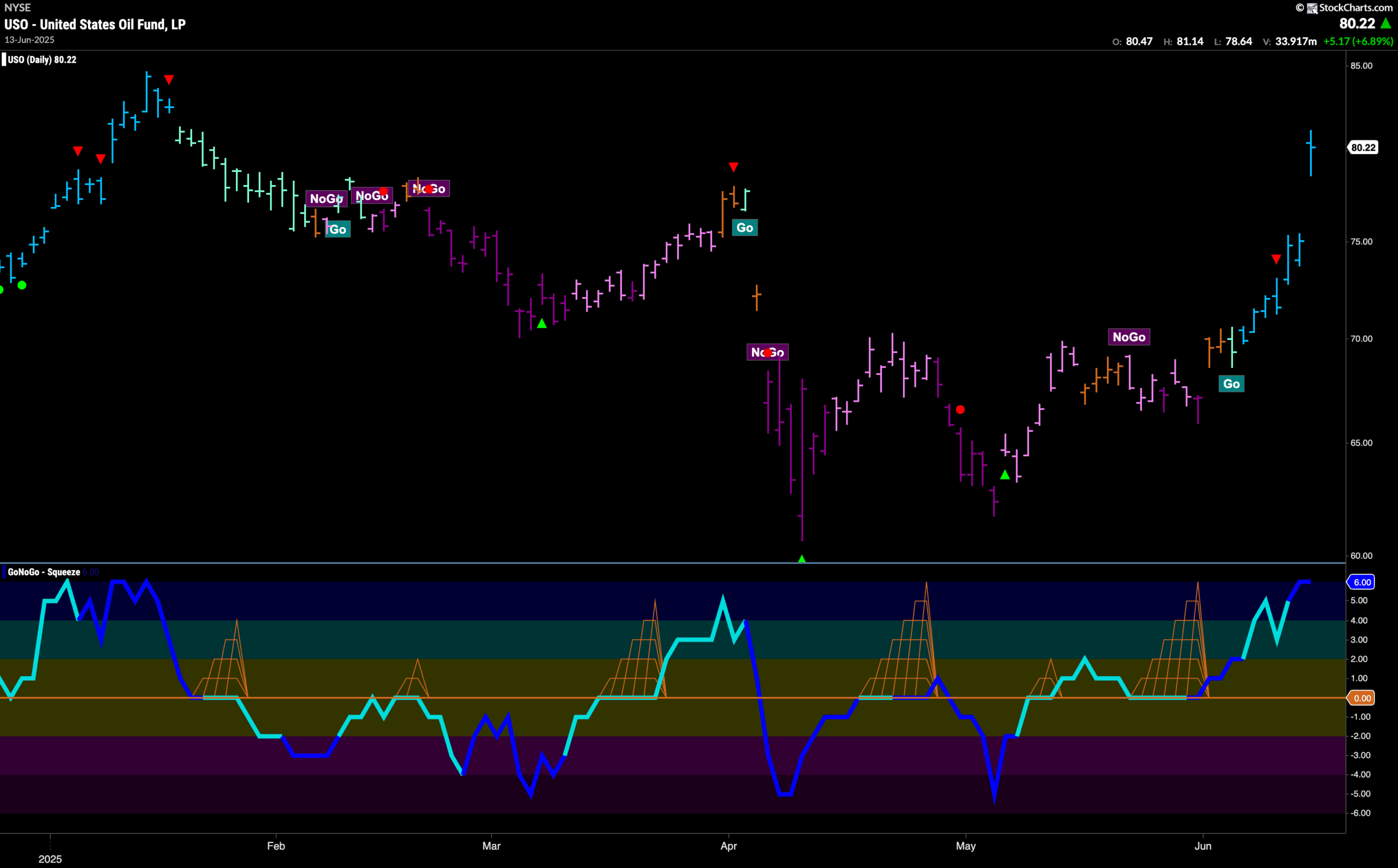Click the NoGo label in early April
Image resolution: width=1398 pixels, height=868 pixels.
(x=768, y=353)
